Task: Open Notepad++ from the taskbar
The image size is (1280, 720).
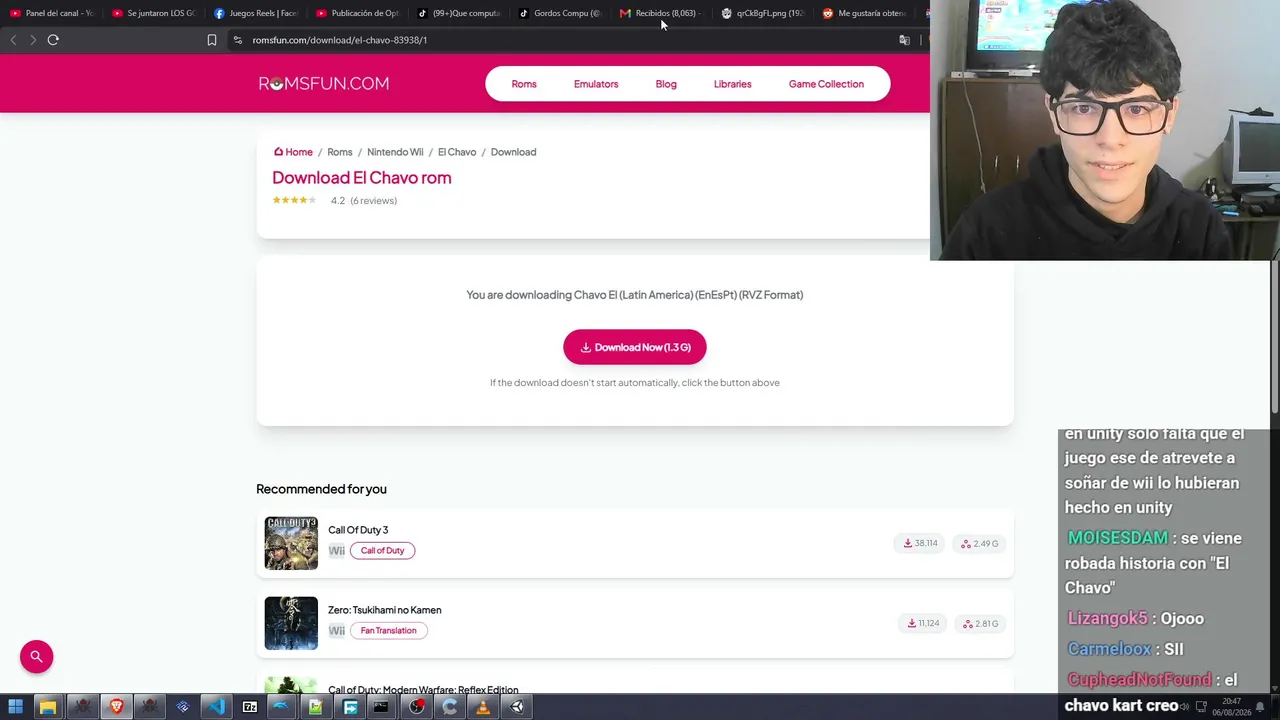Action: [316, 707]
